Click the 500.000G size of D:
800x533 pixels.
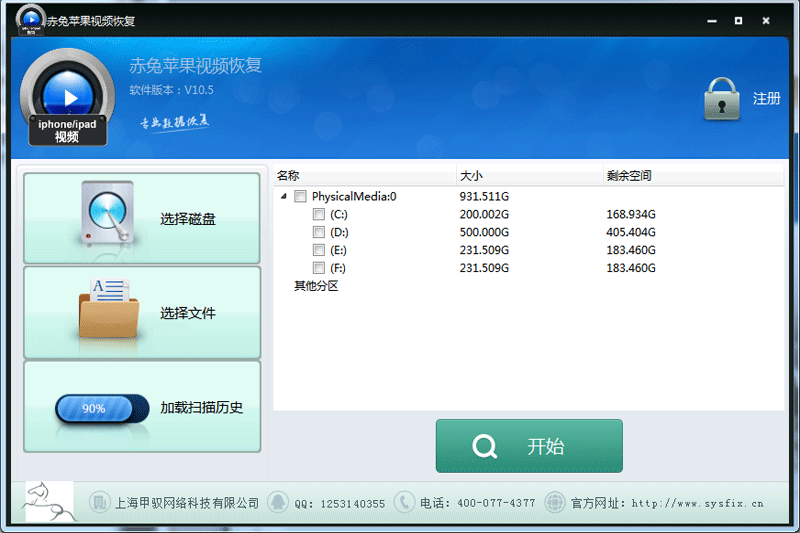[484, 232]
